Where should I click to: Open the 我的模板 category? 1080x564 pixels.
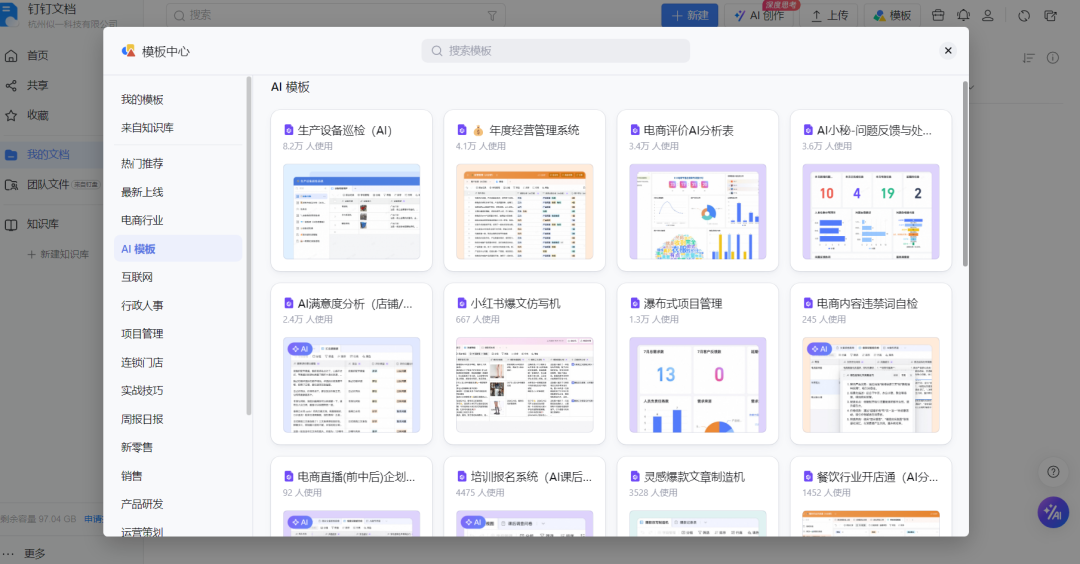coord(143,99)
